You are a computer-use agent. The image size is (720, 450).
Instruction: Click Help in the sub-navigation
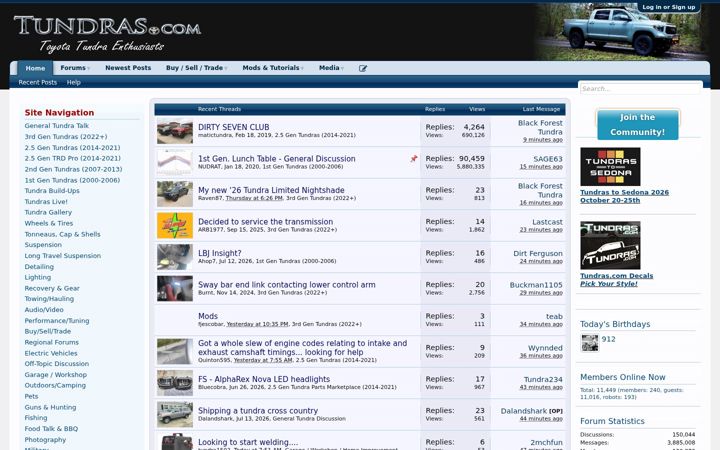(73, 82)
